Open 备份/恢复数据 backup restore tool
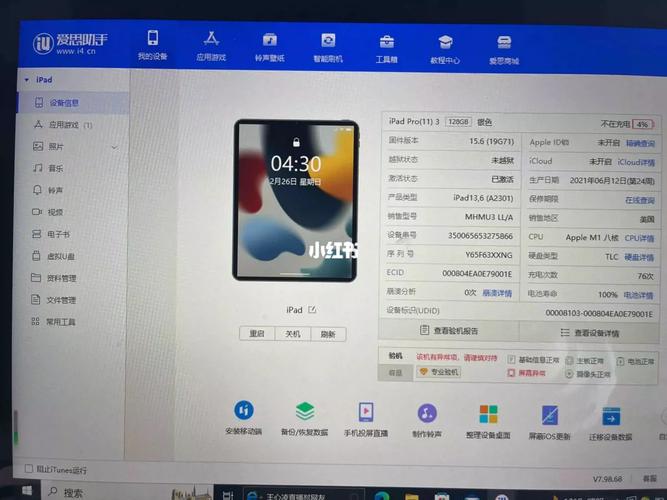 [305, 419]
